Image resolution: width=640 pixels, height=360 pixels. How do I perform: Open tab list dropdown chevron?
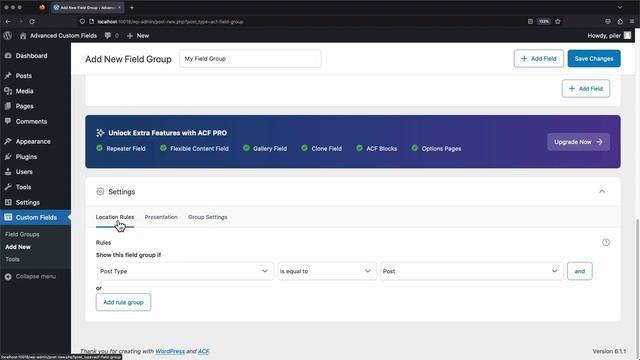click(x=620, y=7)
